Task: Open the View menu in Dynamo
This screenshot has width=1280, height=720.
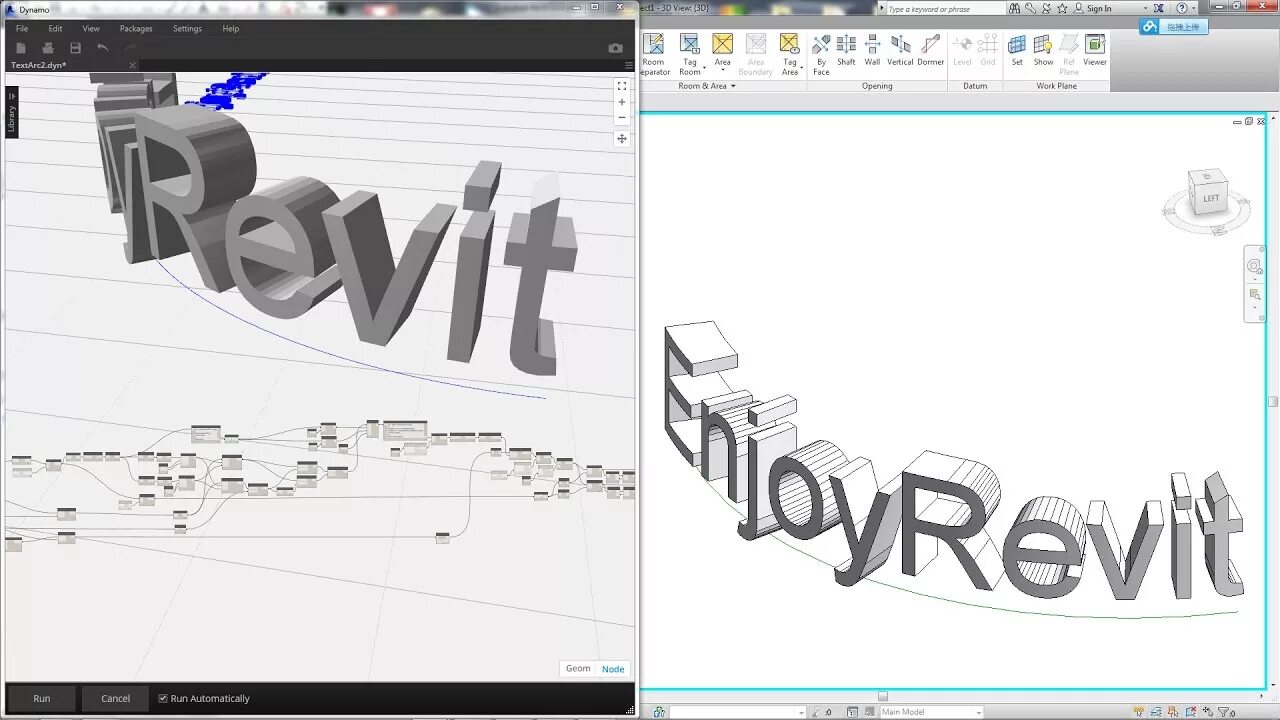Action: click(91, 28)
